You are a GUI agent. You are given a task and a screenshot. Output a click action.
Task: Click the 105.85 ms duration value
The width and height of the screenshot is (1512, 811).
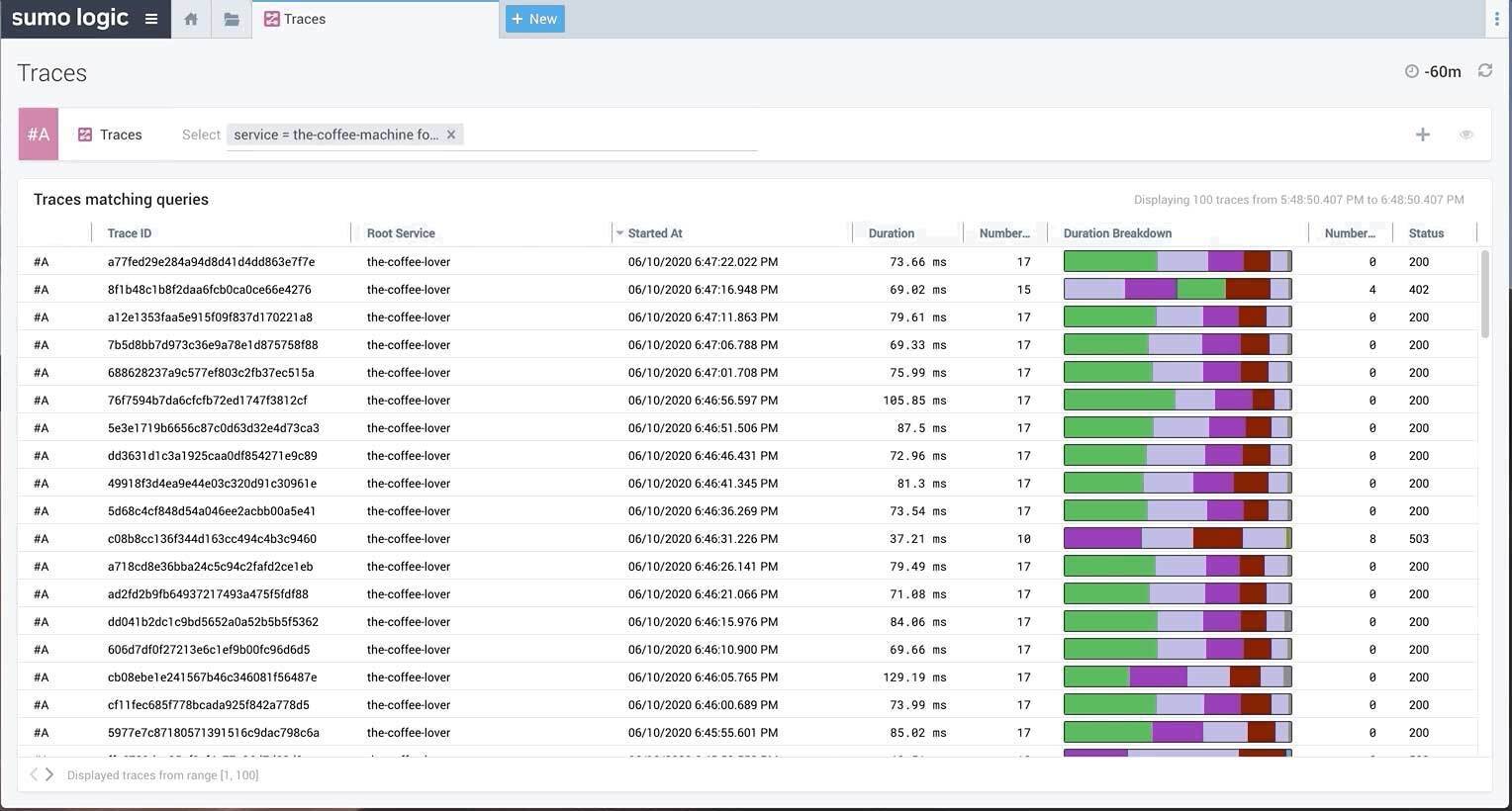pyautogui.click(x=914, y=401)
